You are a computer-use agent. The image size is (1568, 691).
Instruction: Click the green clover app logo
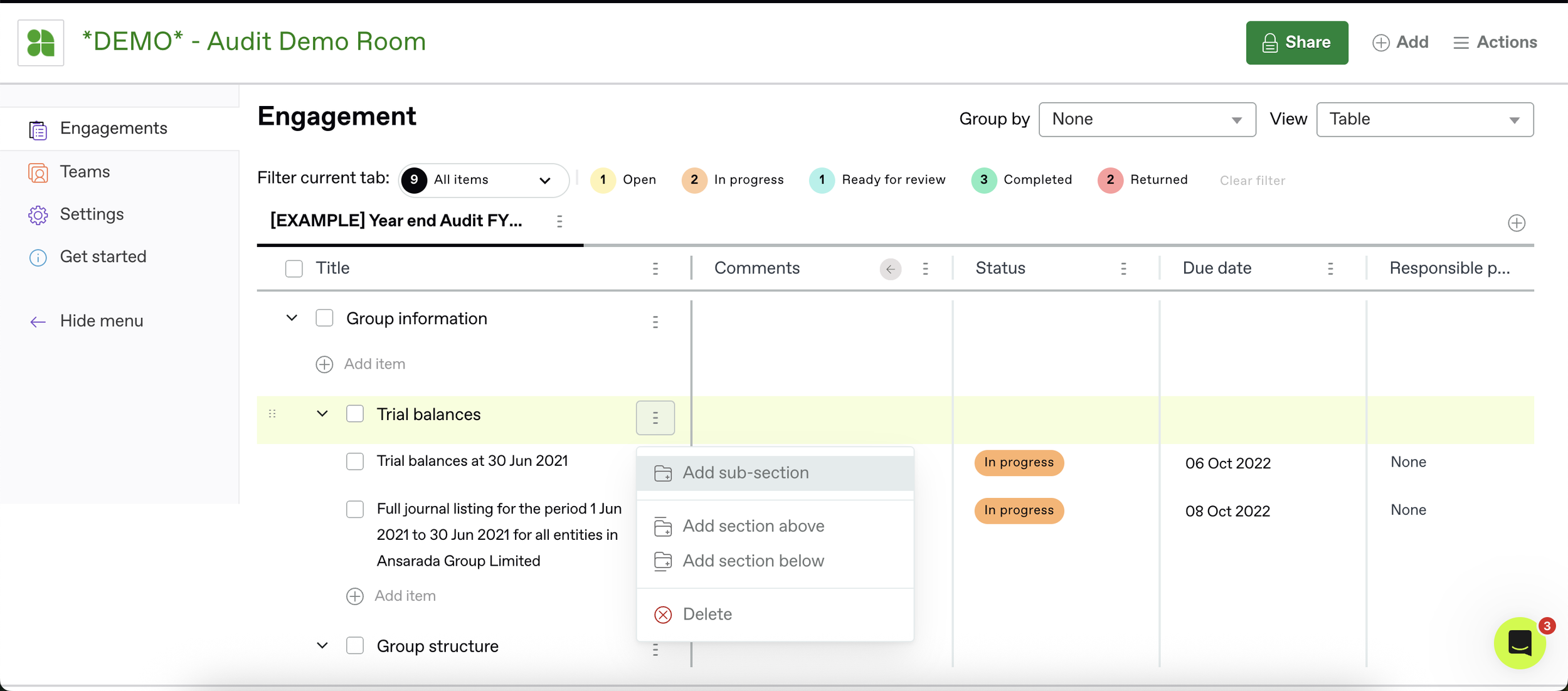click(41, 43)
